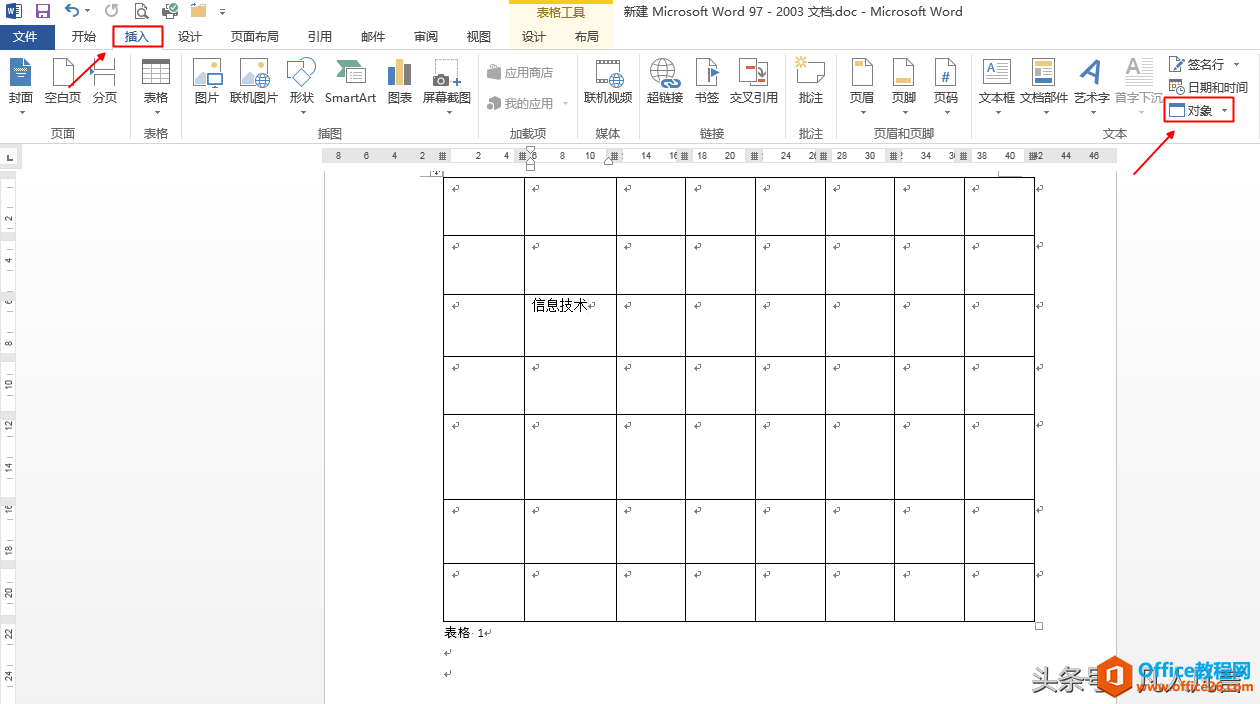
Task: Switch to the Mailings (邮件) tab
Action: click(373, 37)
